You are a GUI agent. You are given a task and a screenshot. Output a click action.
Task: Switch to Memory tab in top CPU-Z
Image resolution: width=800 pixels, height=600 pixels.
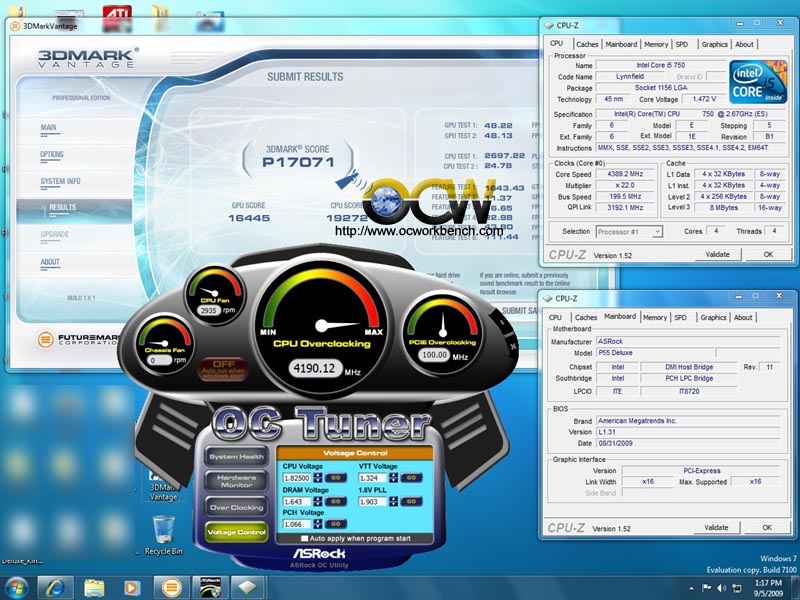point(656,44)
